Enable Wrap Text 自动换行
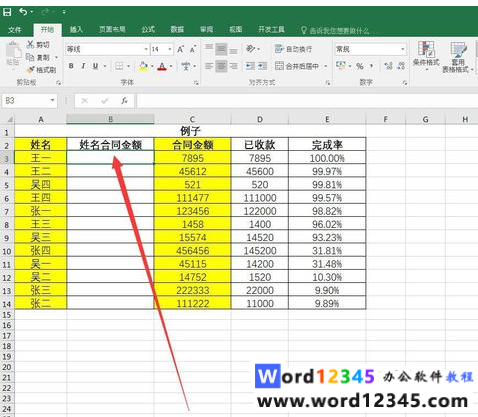478x417 pixels. [294, 49]
